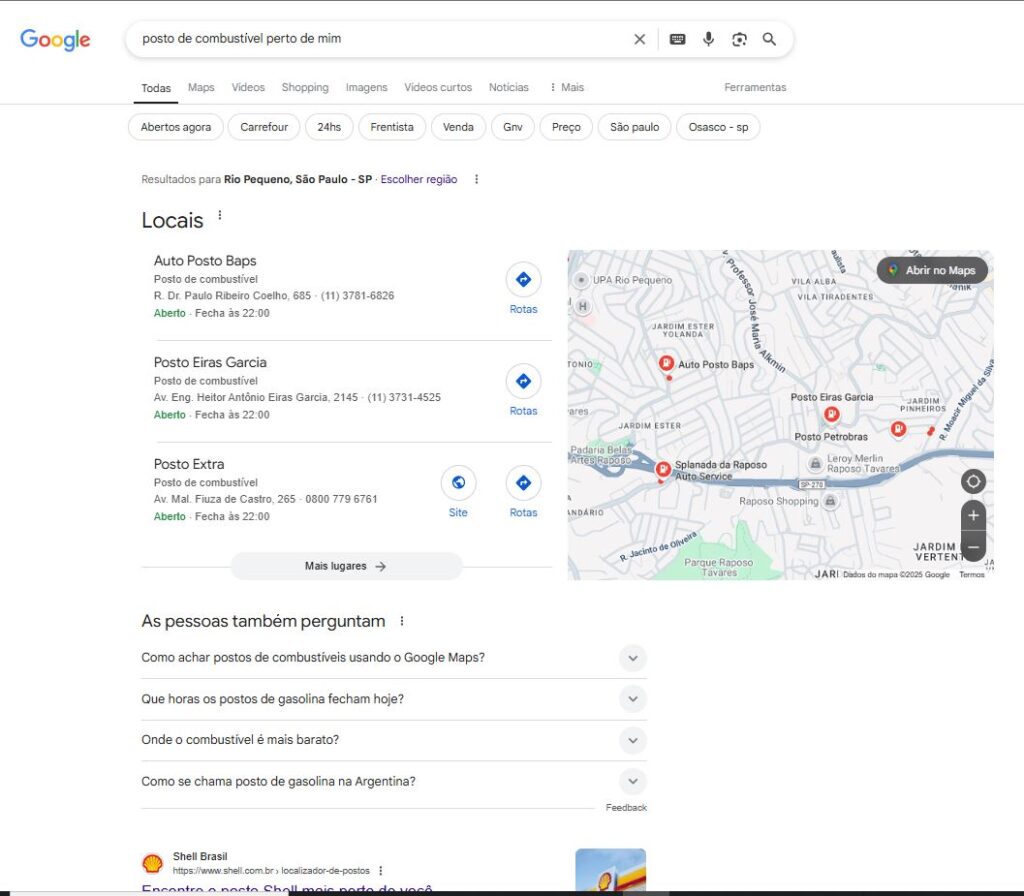Click the Leroy Merlin map marker
This screenshot has width=1024, height=896.
(815, 464)
